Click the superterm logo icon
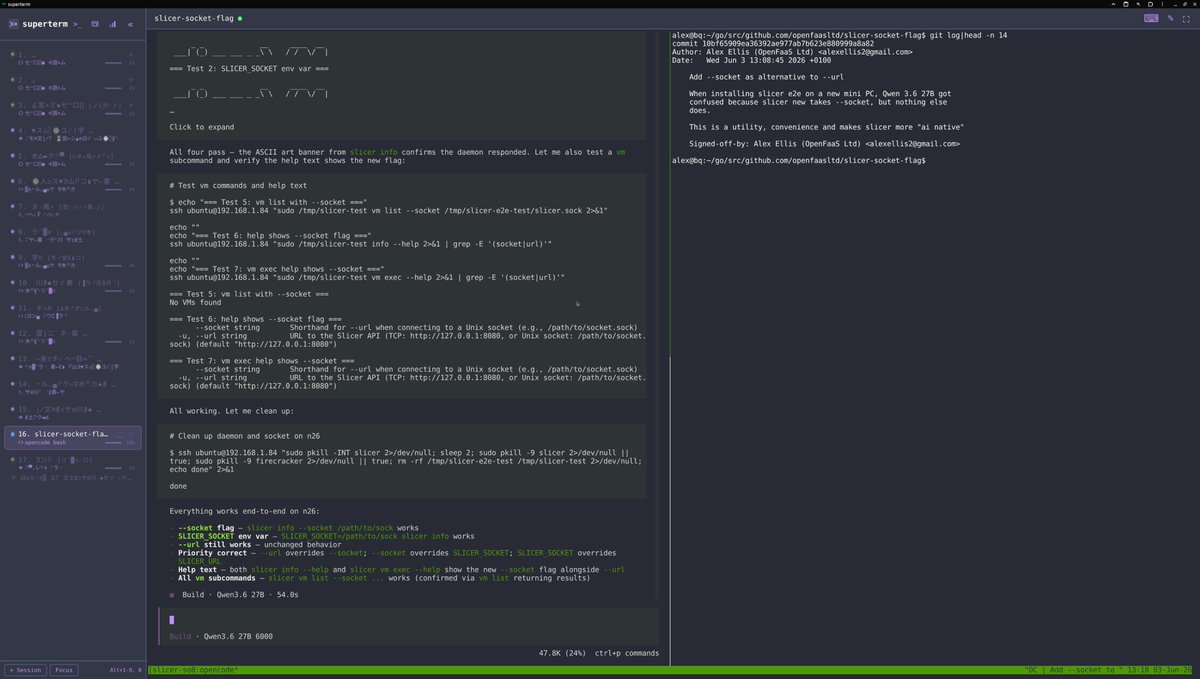This screenshot has width=1200, height=679. pos(13,24)
